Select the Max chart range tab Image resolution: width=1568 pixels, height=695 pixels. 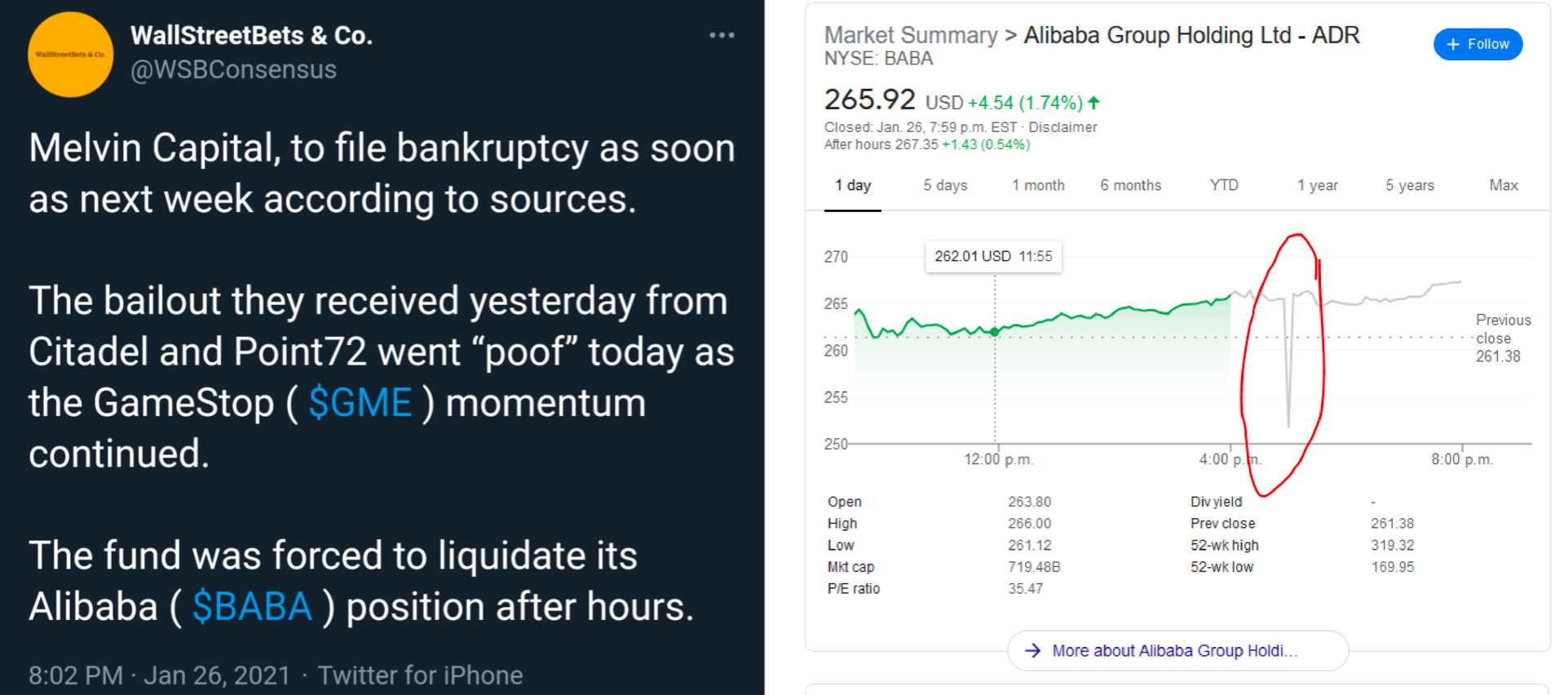tap(1504, 186)
